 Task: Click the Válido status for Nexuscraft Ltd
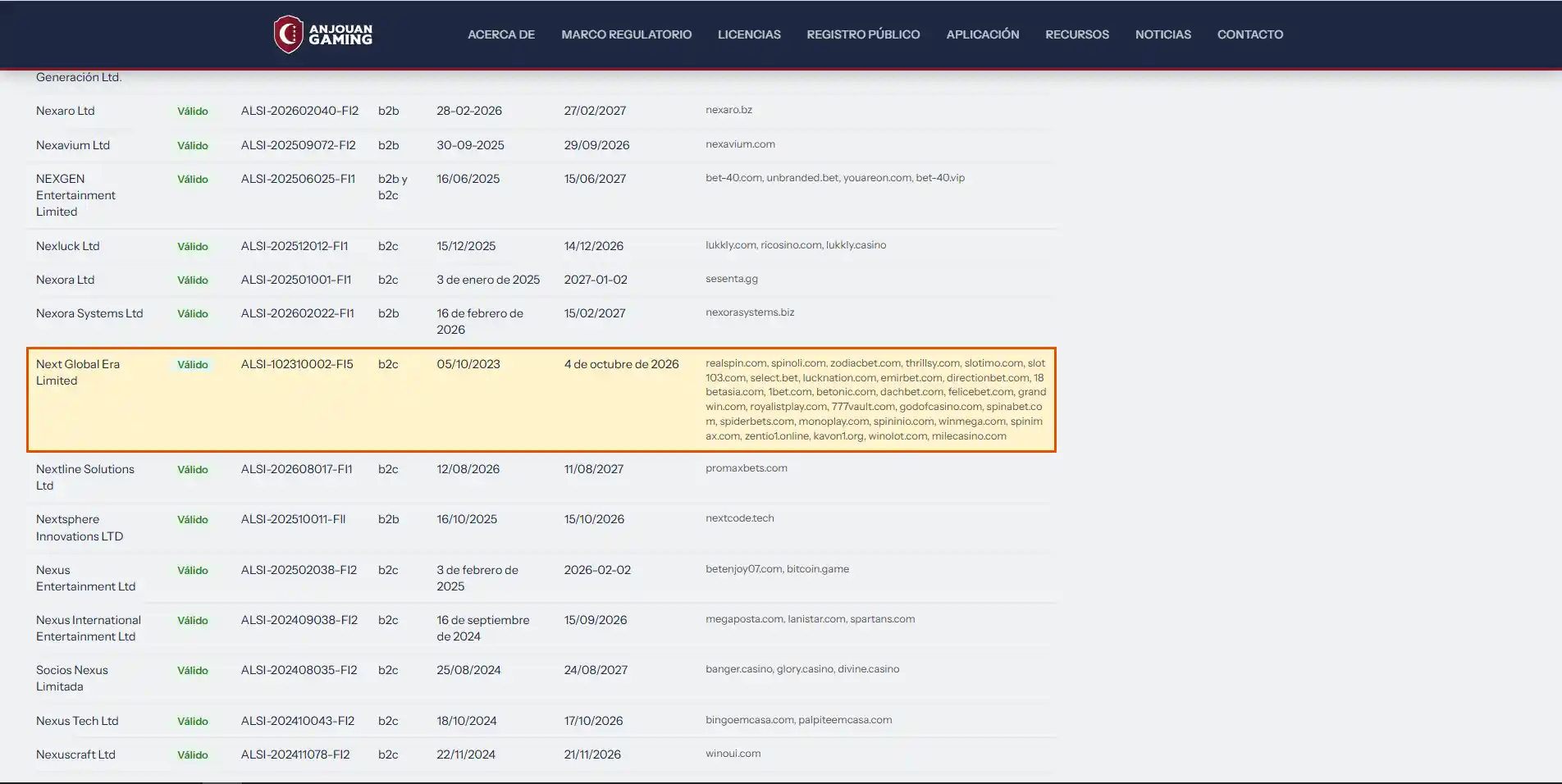[x=193, y=755]
